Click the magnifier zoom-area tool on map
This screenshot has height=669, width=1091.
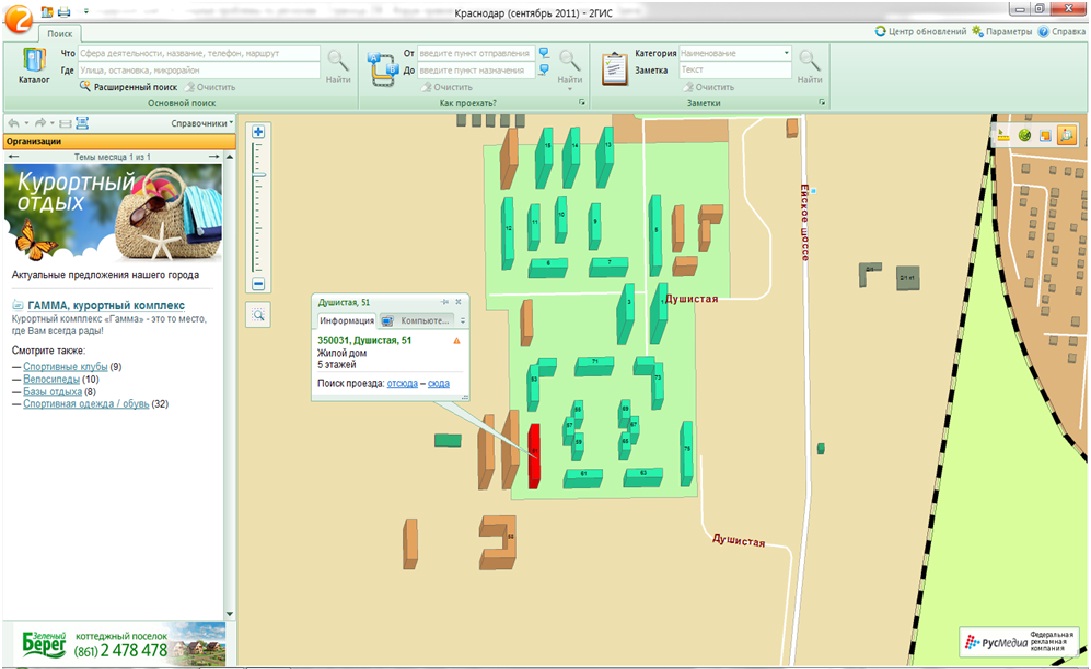click(258, 315)
